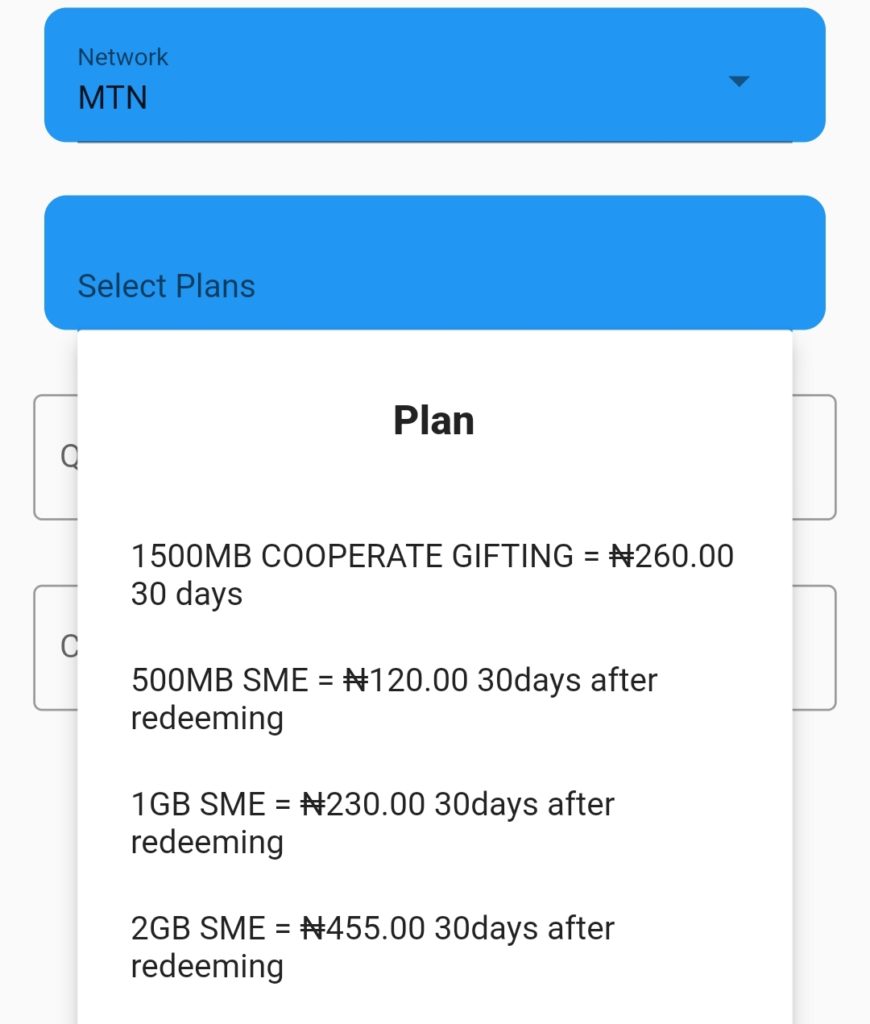Click the small Network label text
This screenshot has height=1024, width=870.
coord(123,57)
